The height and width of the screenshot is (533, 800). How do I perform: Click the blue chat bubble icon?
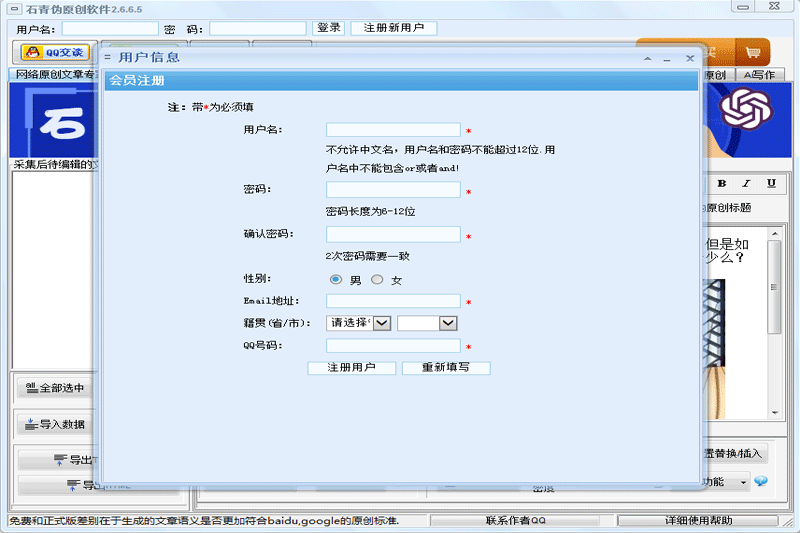(761, 482)
